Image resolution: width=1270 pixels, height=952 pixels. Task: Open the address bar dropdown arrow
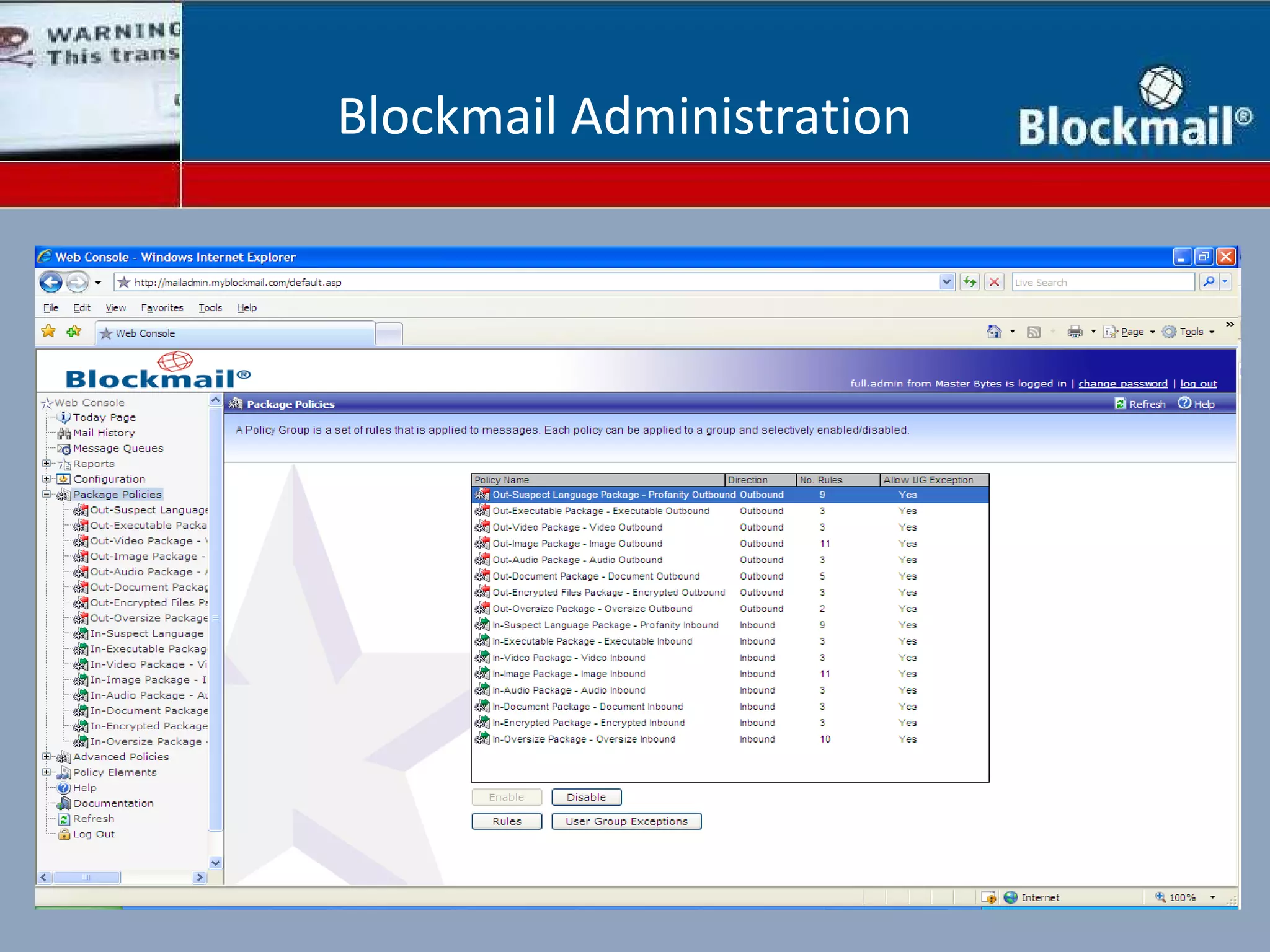pyautogui.click(x=946, y=282)
